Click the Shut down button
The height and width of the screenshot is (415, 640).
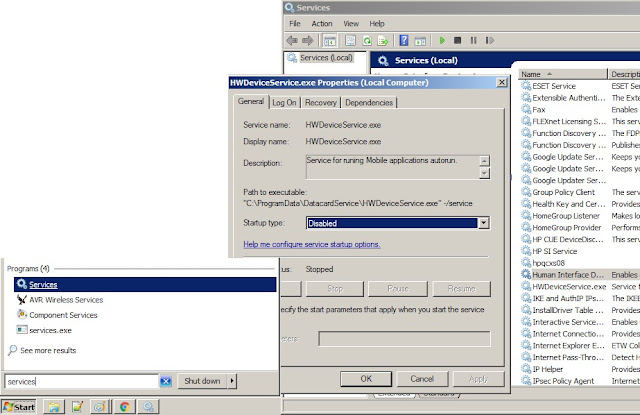pos(202,381)
